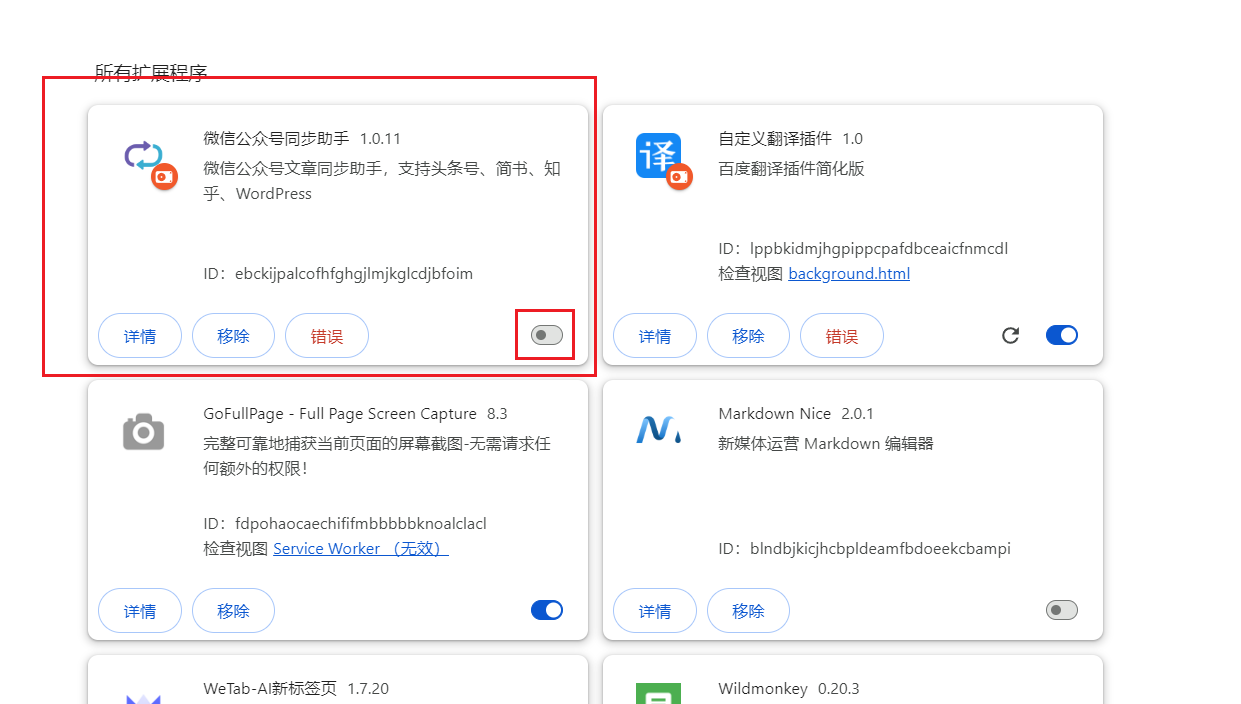This screenshot has width=1241, height=704.
Task: View 错误 for 自定义翻译插件
Action: [842, 336]
